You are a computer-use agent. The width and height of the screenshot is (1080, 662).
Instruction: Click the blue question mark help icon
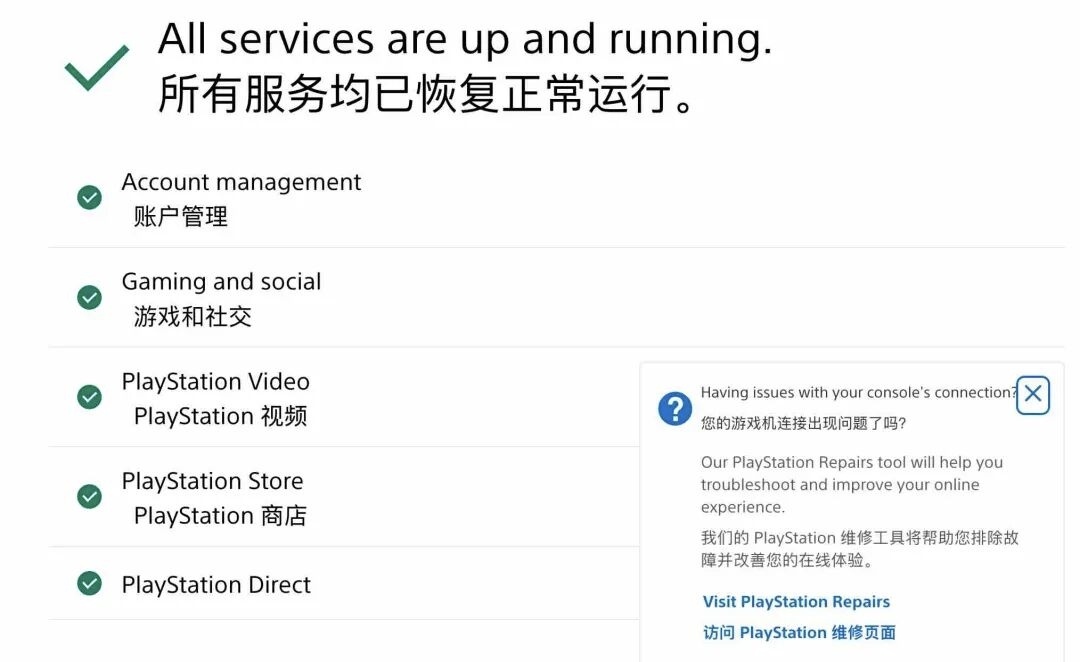pyautogui.click(x=675, y=408)
